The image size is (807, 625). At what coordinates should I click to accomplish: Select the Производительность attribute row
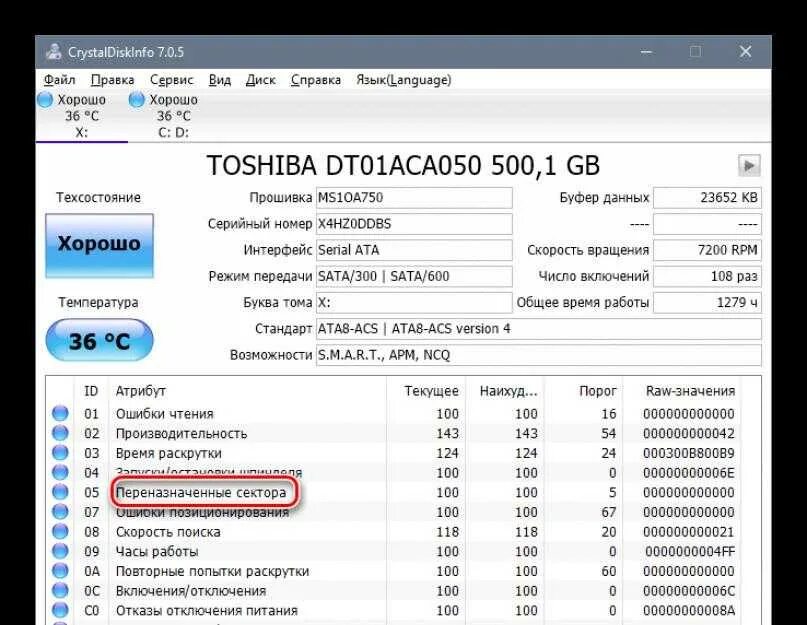coord(394,433)
